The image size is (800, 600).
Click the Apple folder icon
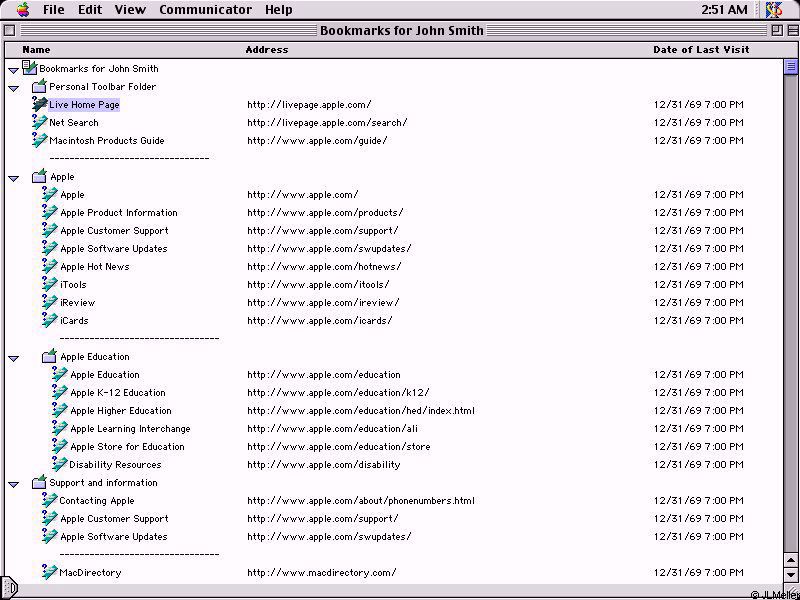coord(39,177)
